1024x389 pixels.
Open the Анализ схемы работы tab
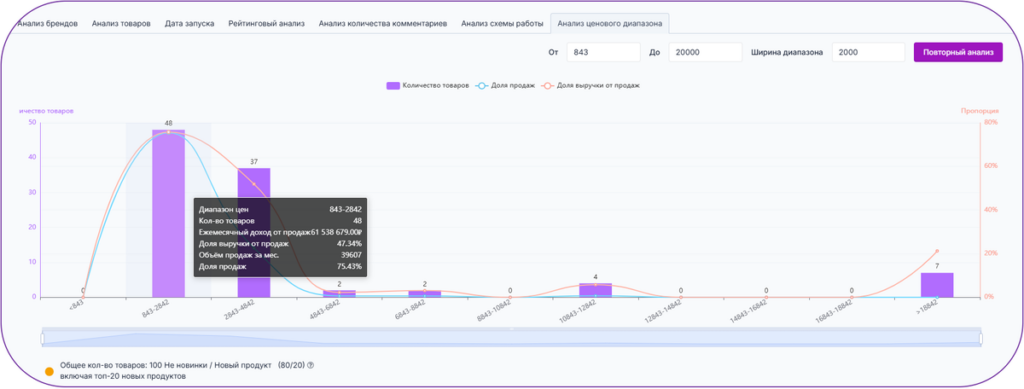(502, 23)
